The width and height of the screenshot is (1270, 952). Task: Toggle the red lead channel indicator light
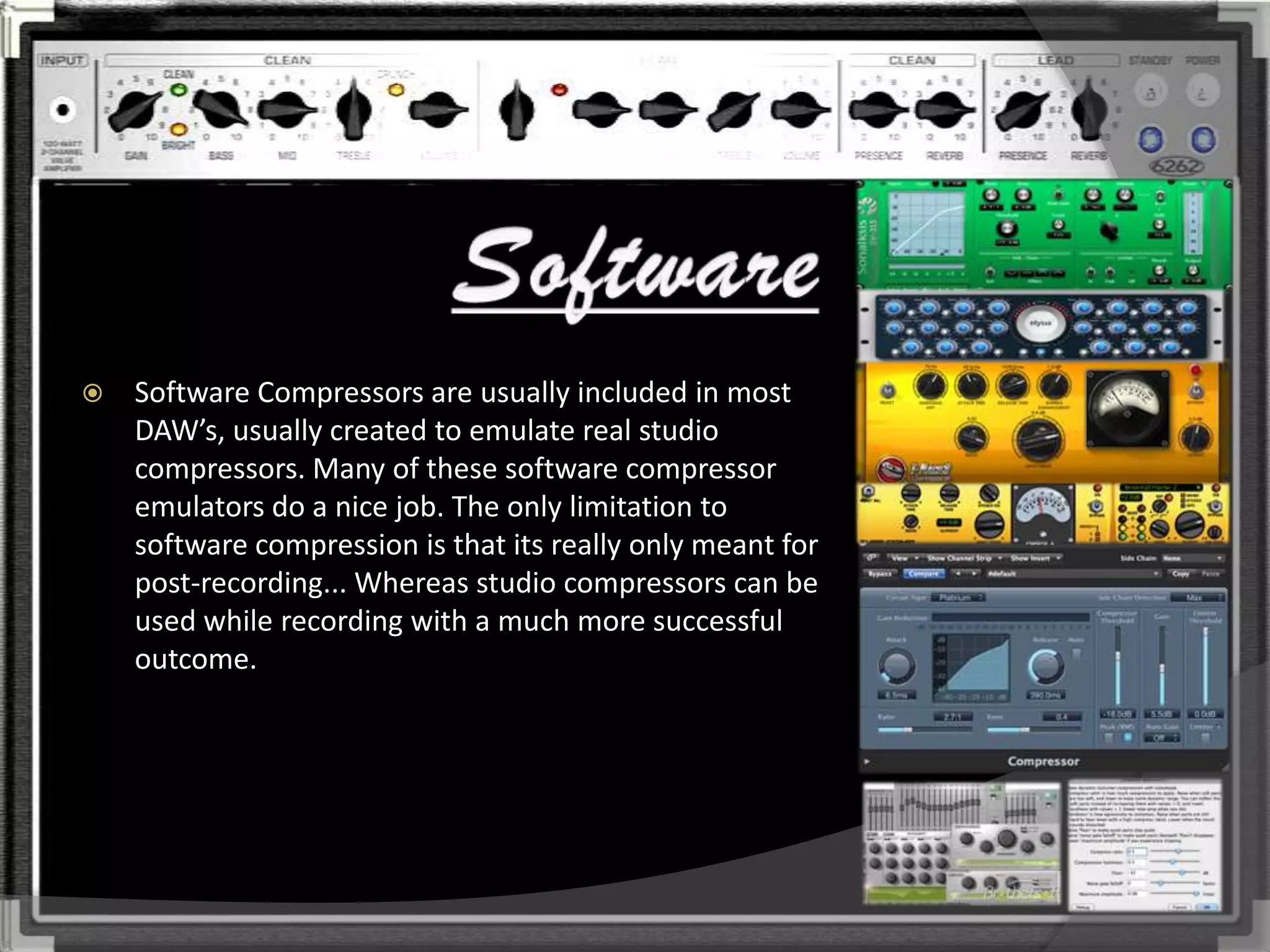[559, 90]
